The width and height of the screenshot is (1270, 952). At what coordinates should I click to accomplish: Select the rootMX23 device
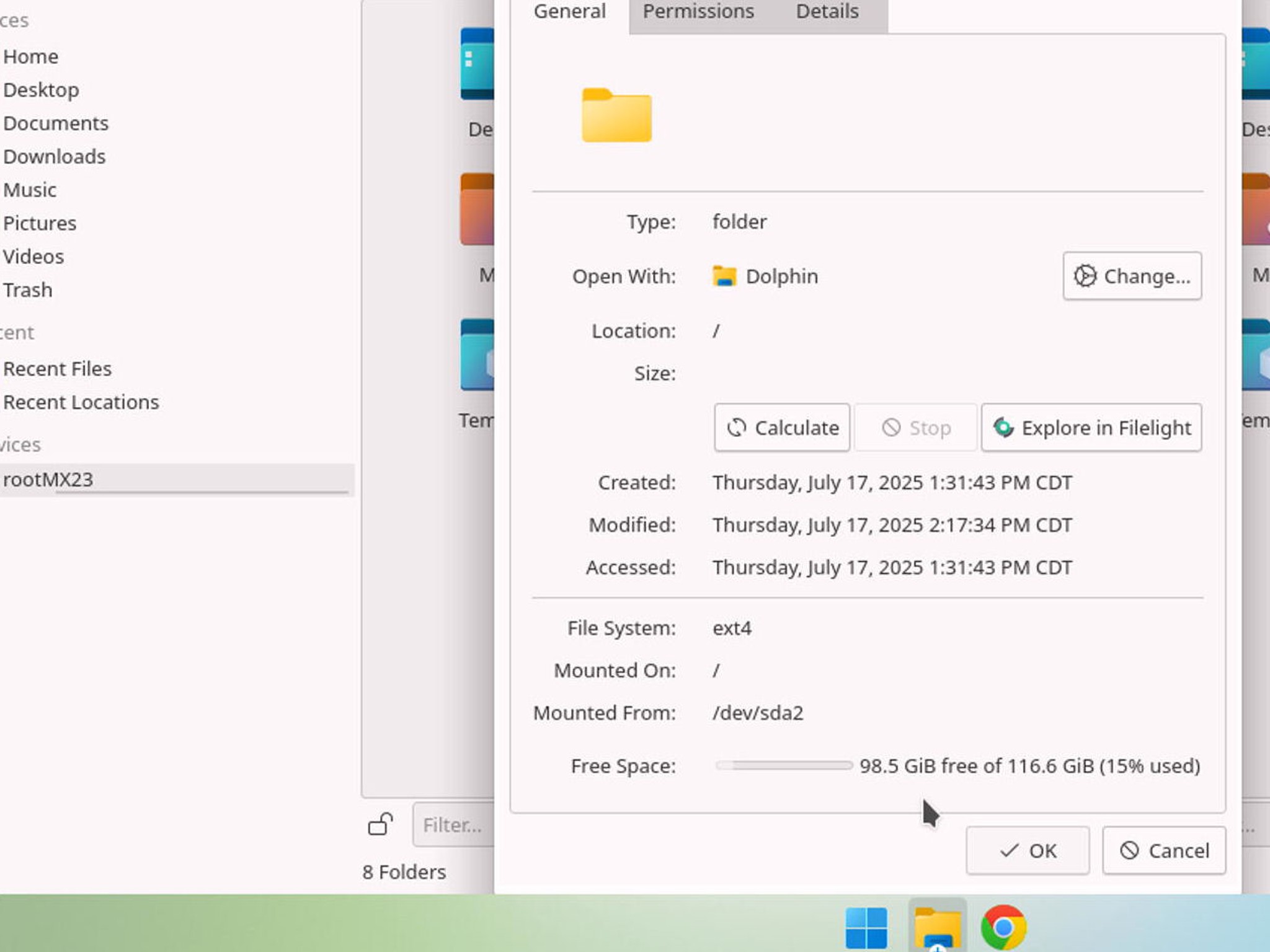177,480
